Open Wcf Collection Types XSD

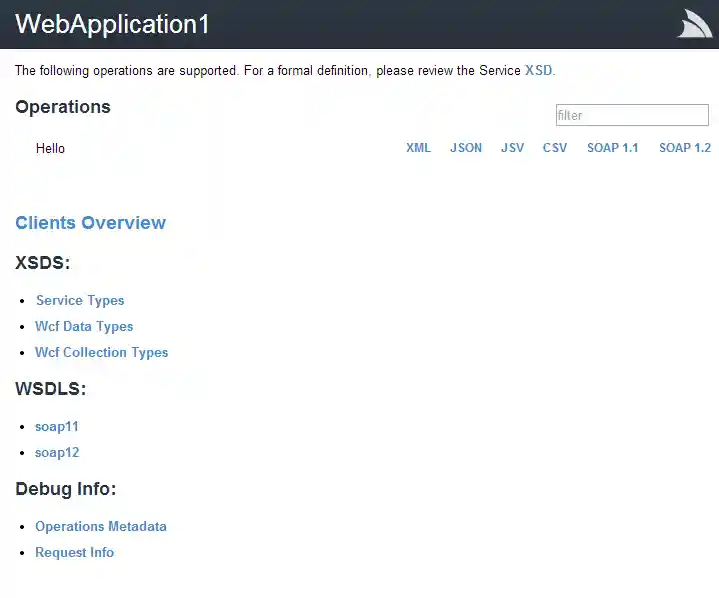(101, 352)
